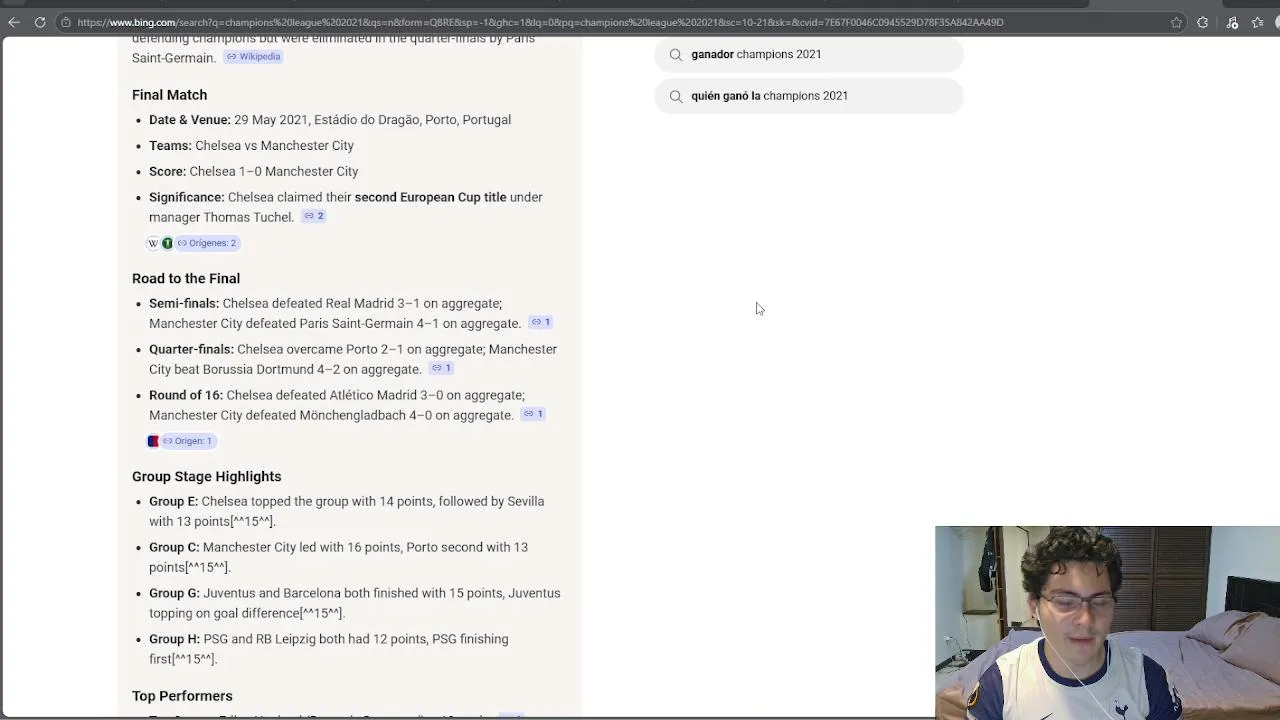Click the 'Group G:' Juventus and Barcelona line
Image resolution: width=1280 pixels, height=720 pixels.
tap(355, 604)
